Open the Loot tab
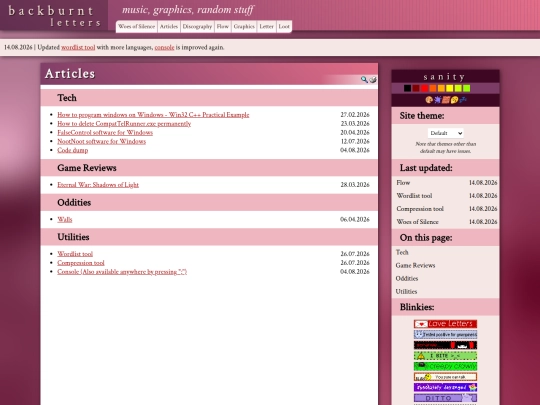 (284, 27)
